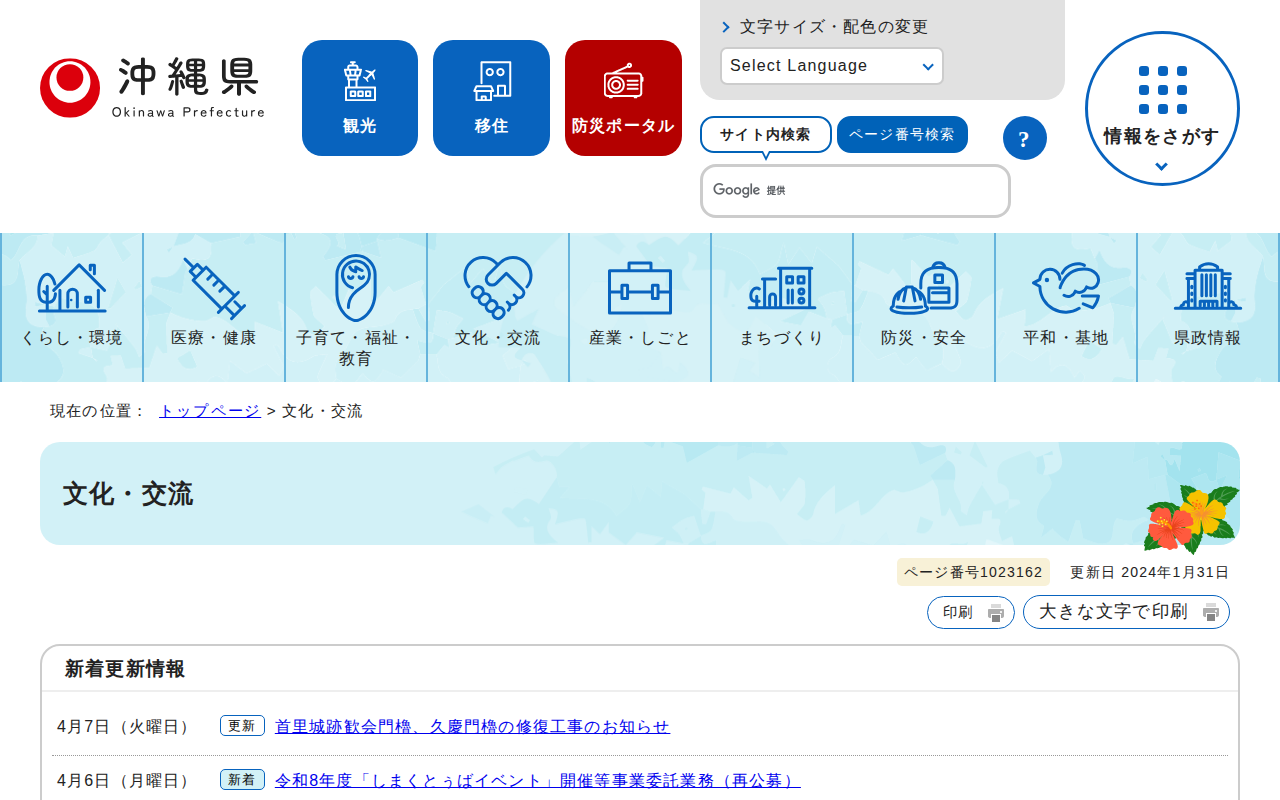Click the blue question mark help icon
Viewport: 1280px width, 800px height.
pos(1024,138)
